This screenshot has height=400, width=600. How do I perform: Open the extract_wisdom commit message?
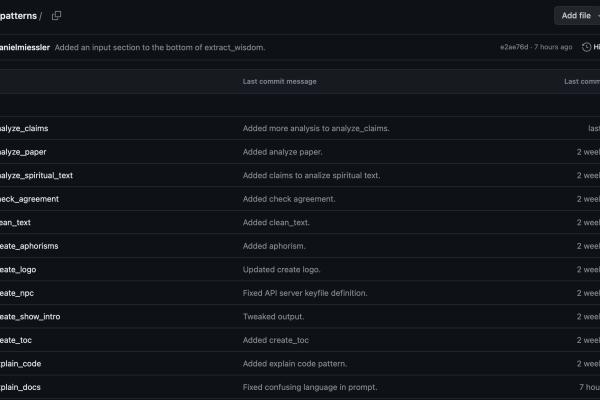point(160,47)
